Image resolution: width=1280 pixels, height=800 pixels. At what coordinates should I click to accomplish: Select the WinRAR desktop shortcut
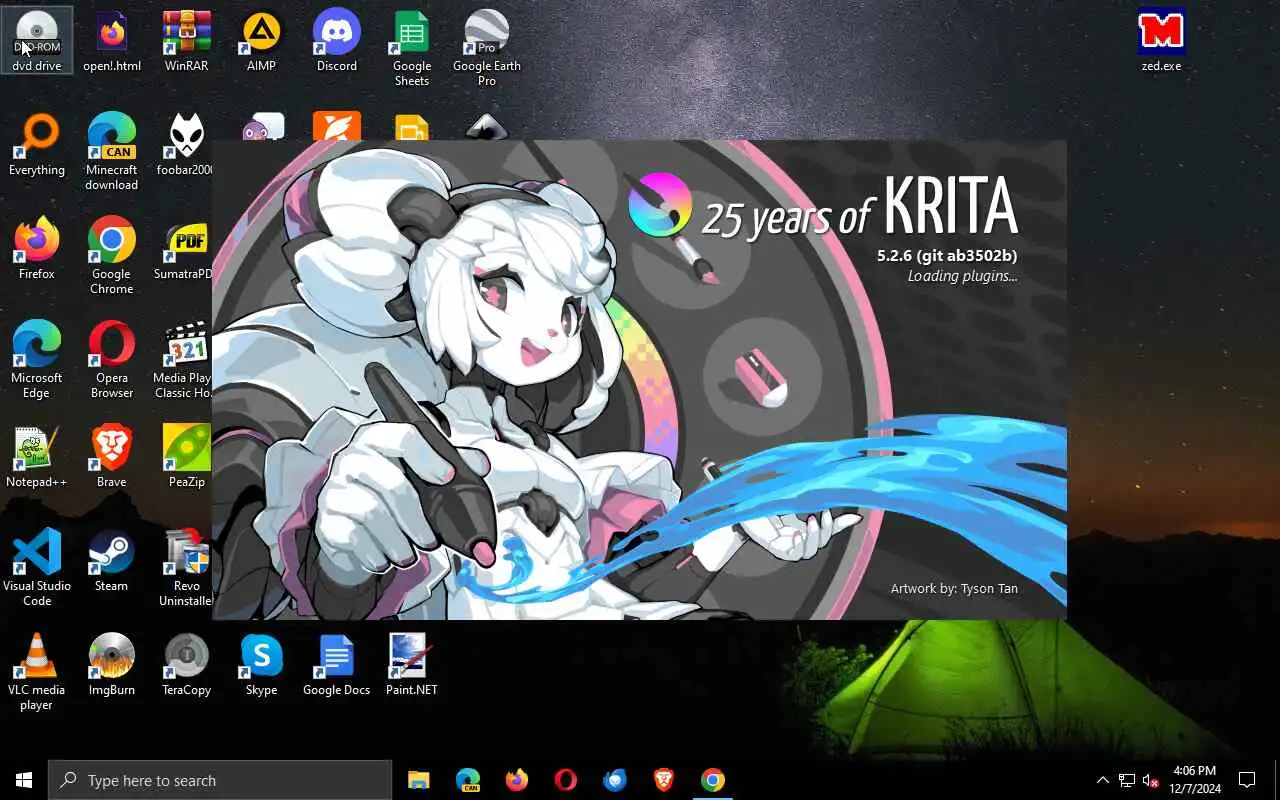[x=187, y=42]
